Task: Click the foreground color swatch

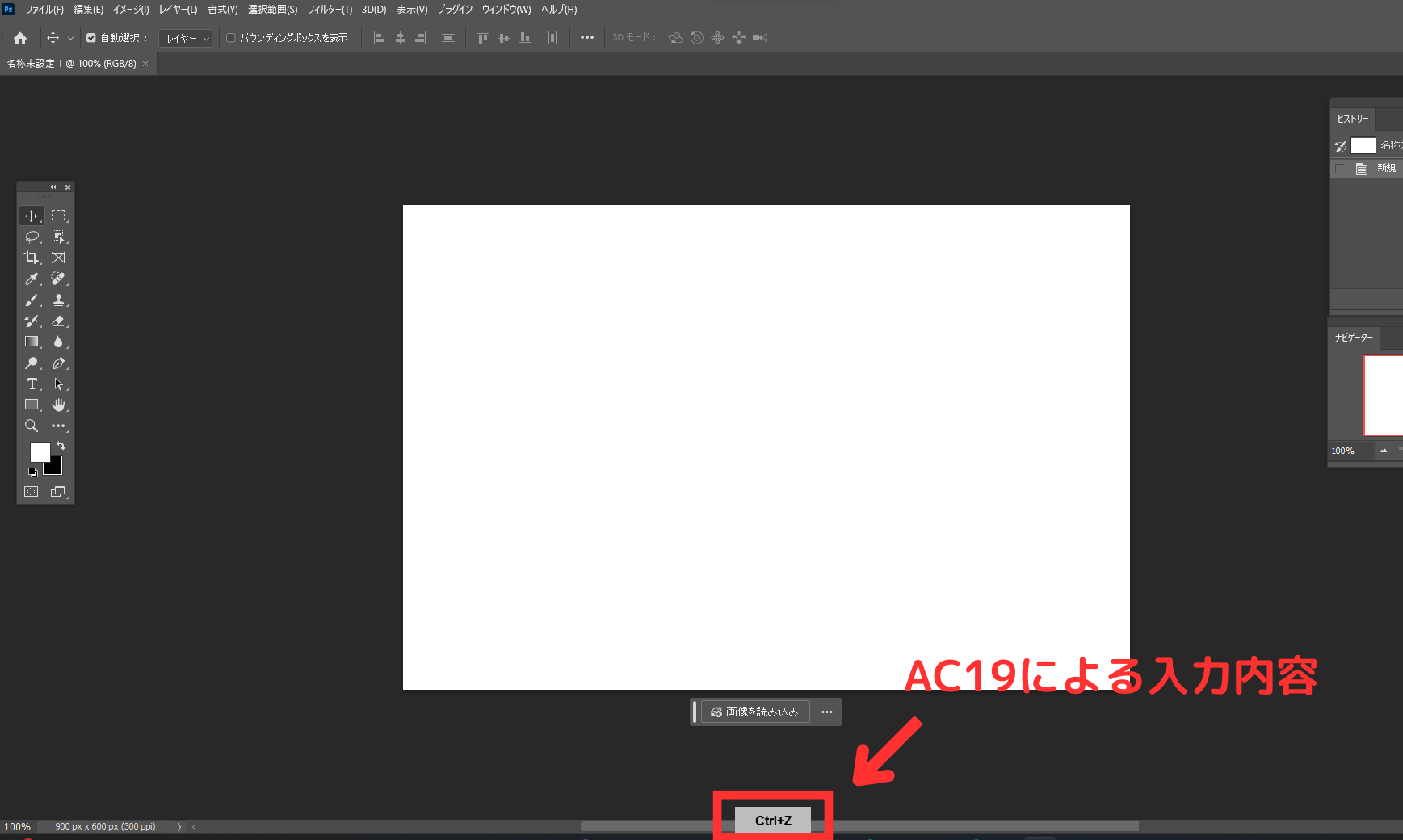Action: coord(40,452)
